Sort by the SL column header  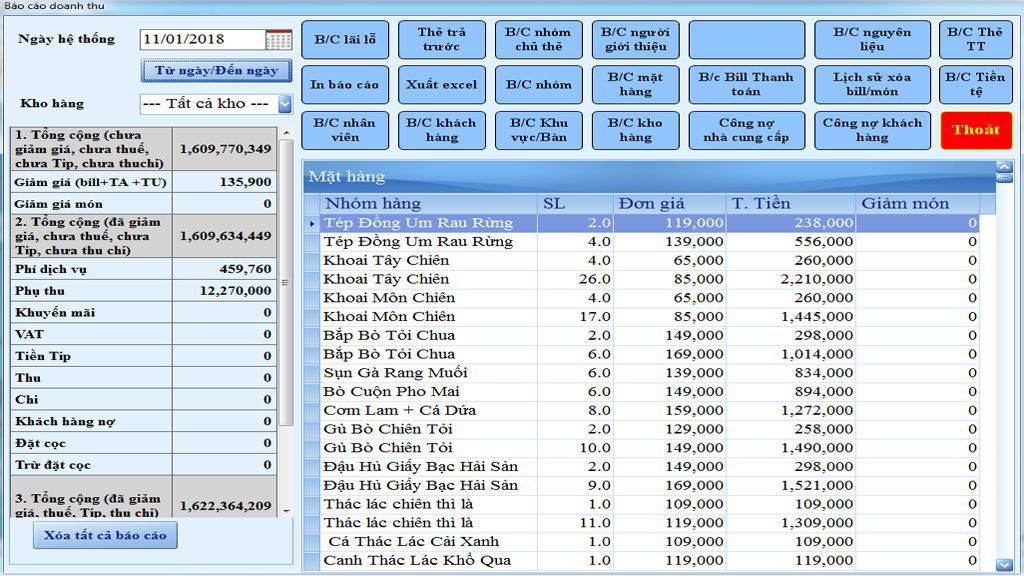coord(575,204)
